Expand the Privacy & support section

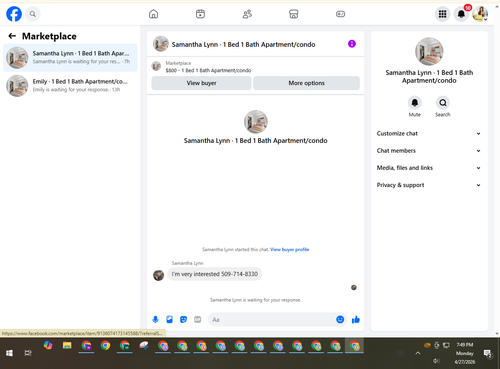click(x=429, y=185)
